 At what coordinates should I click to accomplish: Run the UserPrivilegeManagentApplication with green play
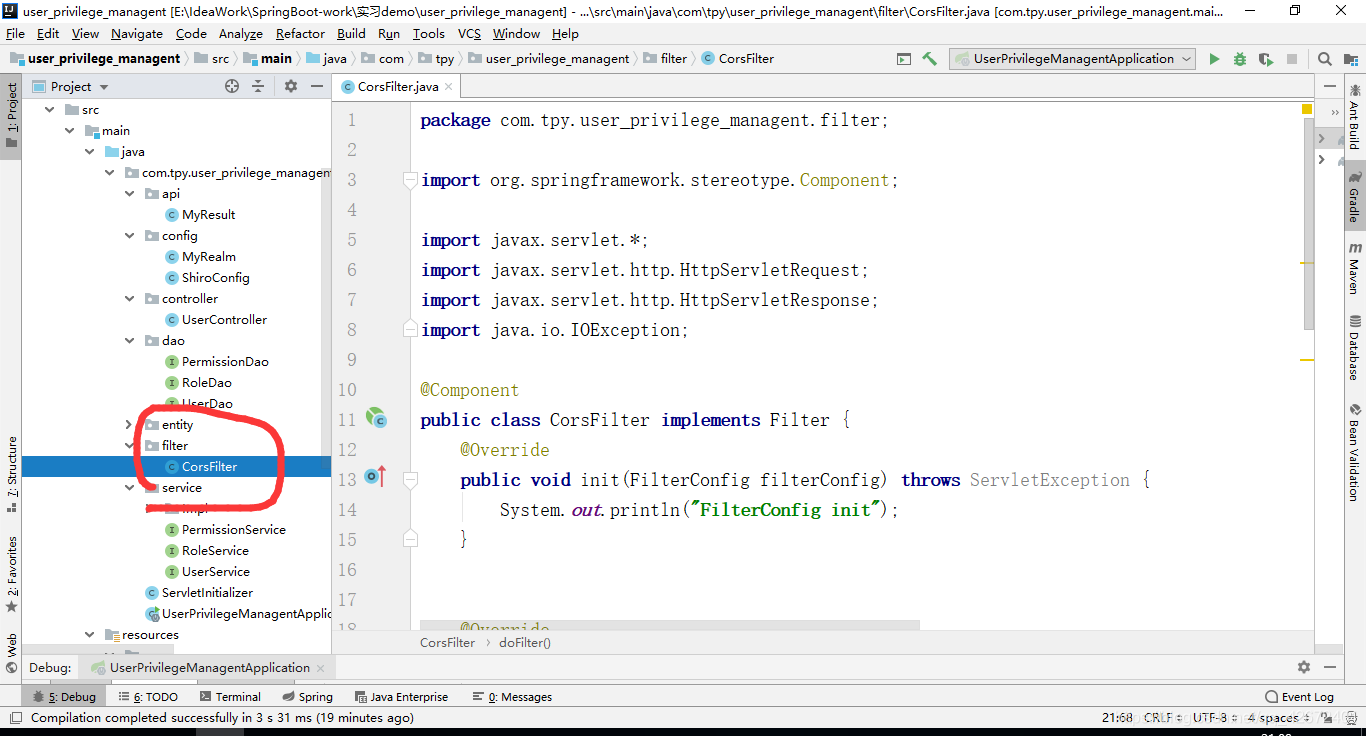click(1214, 59)
